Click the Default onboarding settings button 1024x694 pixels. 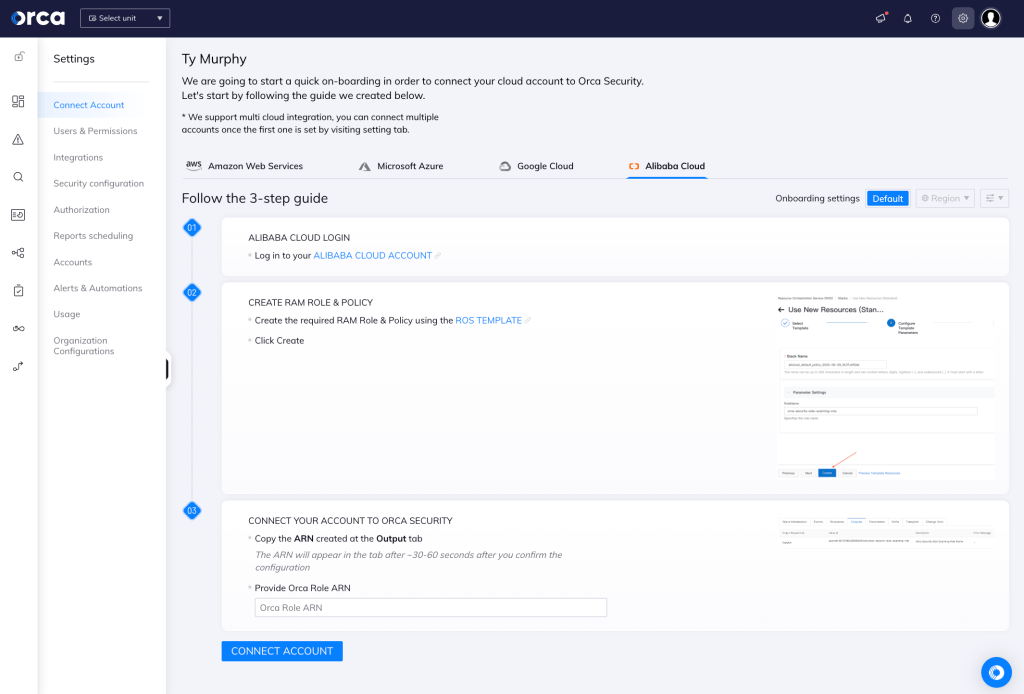888,198
